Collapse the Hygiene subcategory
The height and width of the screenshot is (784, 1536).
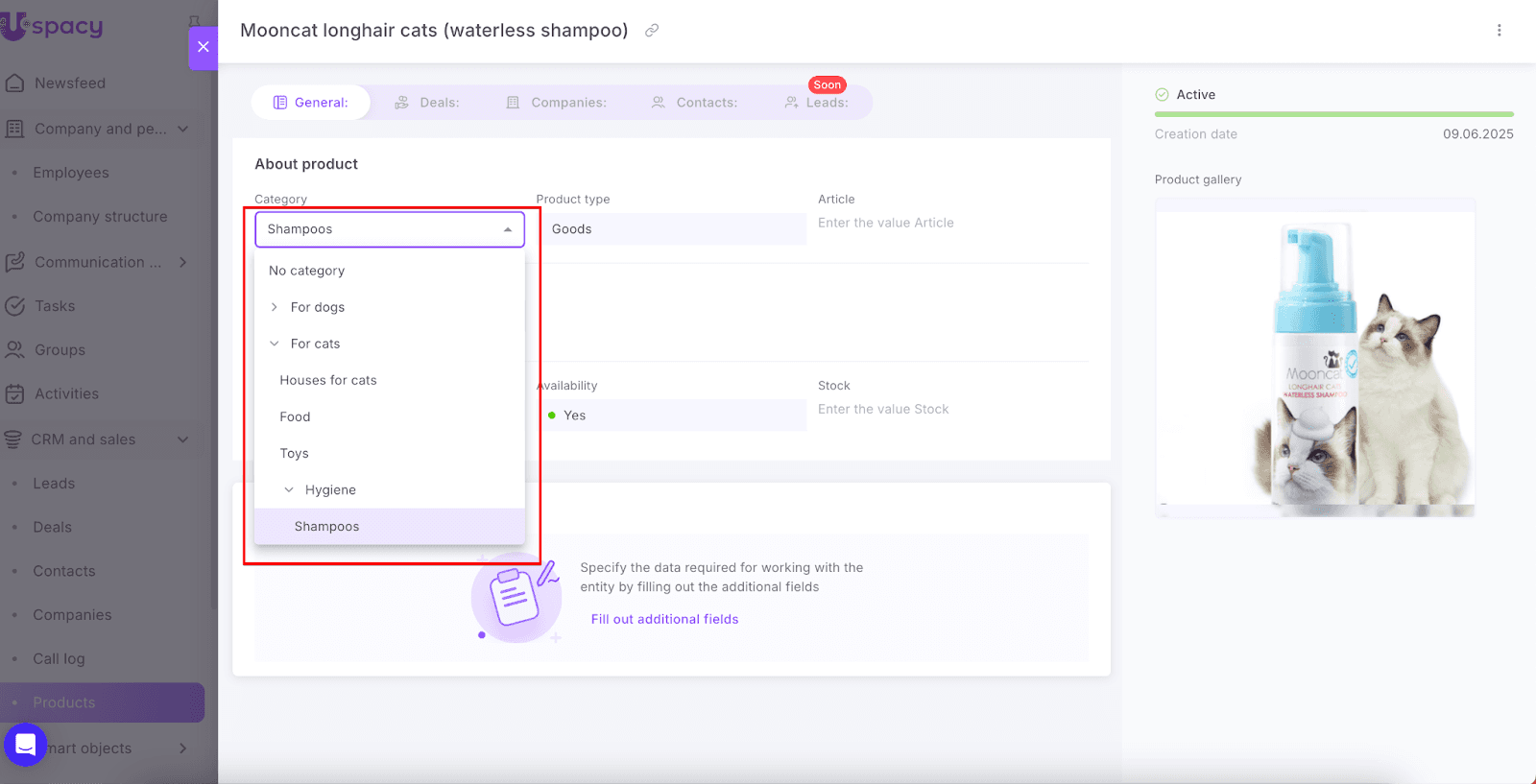[289, 490]
